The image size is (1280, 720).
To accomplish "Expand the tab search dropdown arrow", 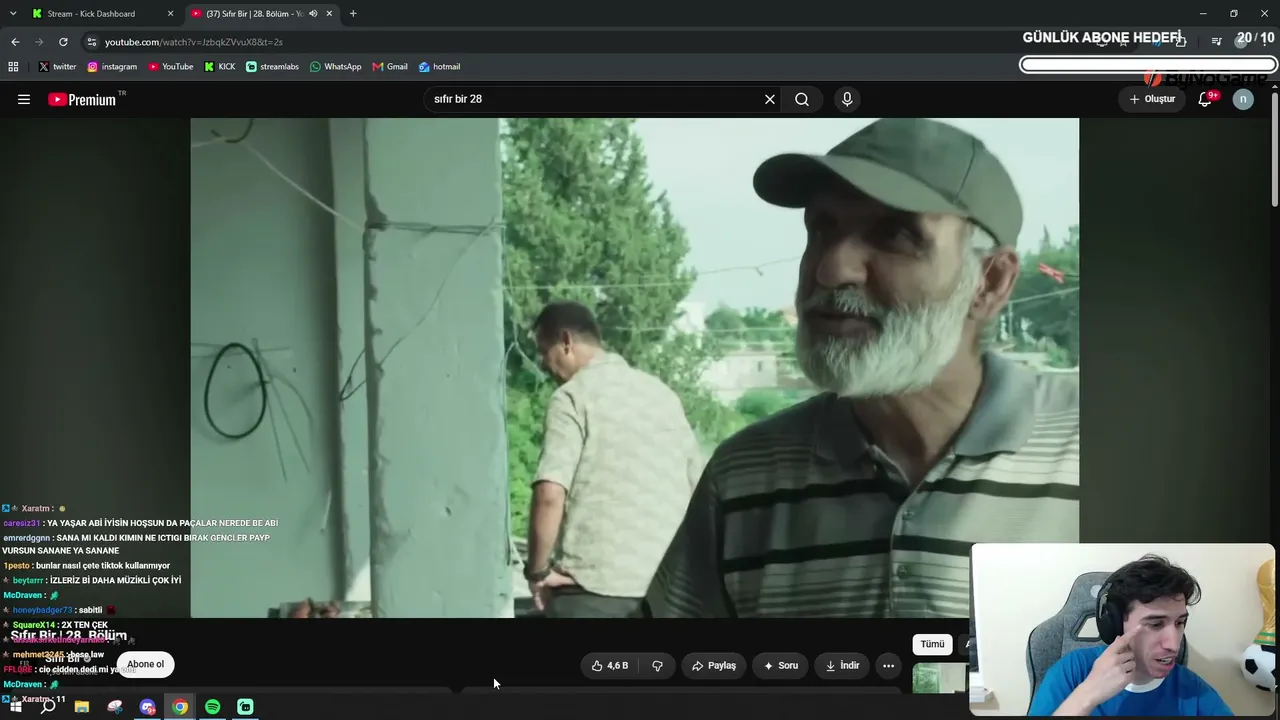I will tap(13, 14).
